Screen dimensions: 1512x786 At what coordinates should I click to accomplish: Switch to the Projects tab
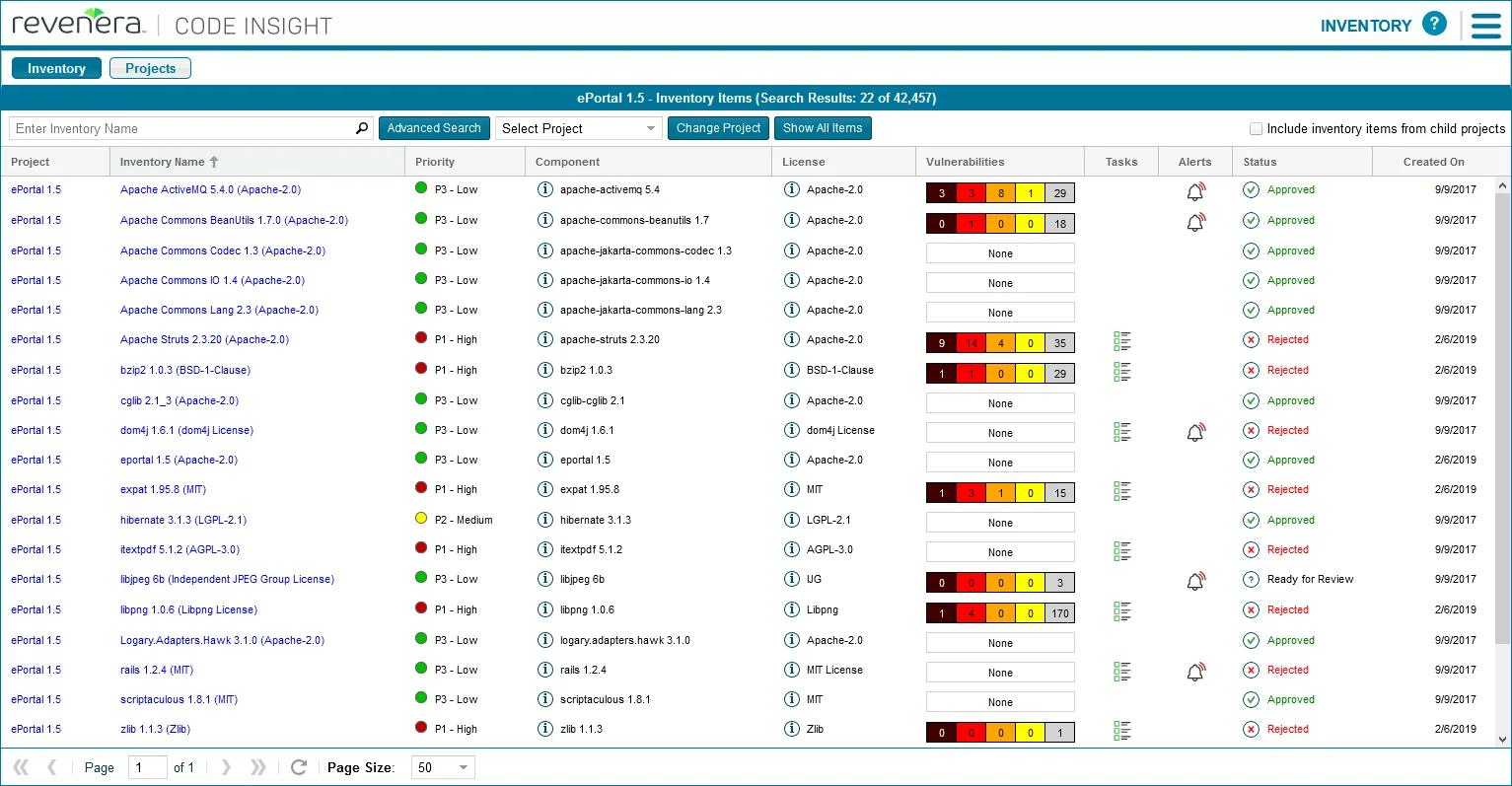coord(150,68)
